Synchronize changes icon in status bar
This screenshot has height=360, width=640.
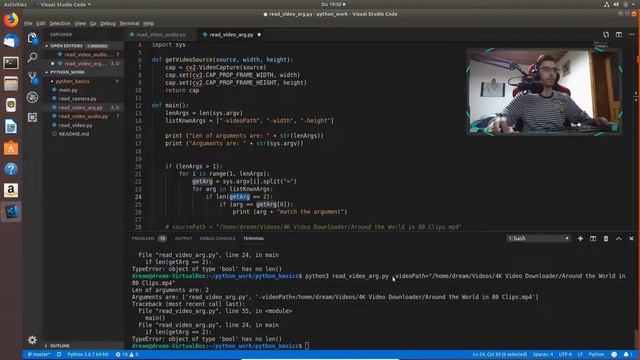[59, 354]
